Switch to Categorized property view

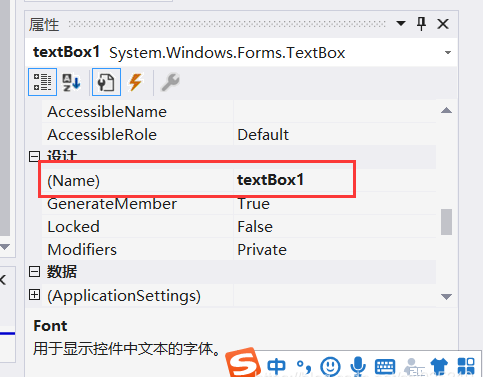[x=42, y=82]
